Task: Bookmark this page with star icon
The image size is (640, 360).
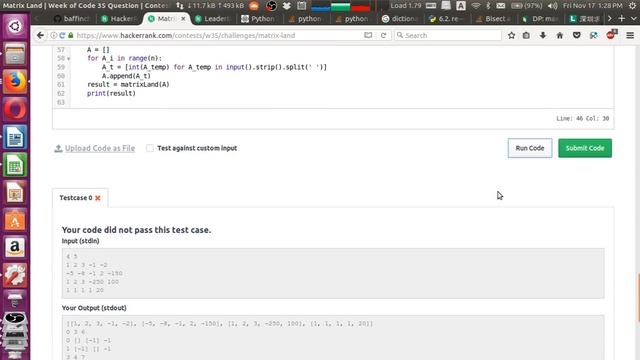Action: [x=511, y=36]
